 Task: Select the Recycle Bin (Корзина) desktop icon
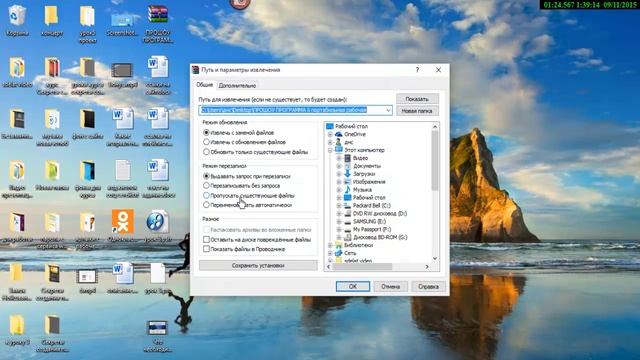click(x=17, y=20)
